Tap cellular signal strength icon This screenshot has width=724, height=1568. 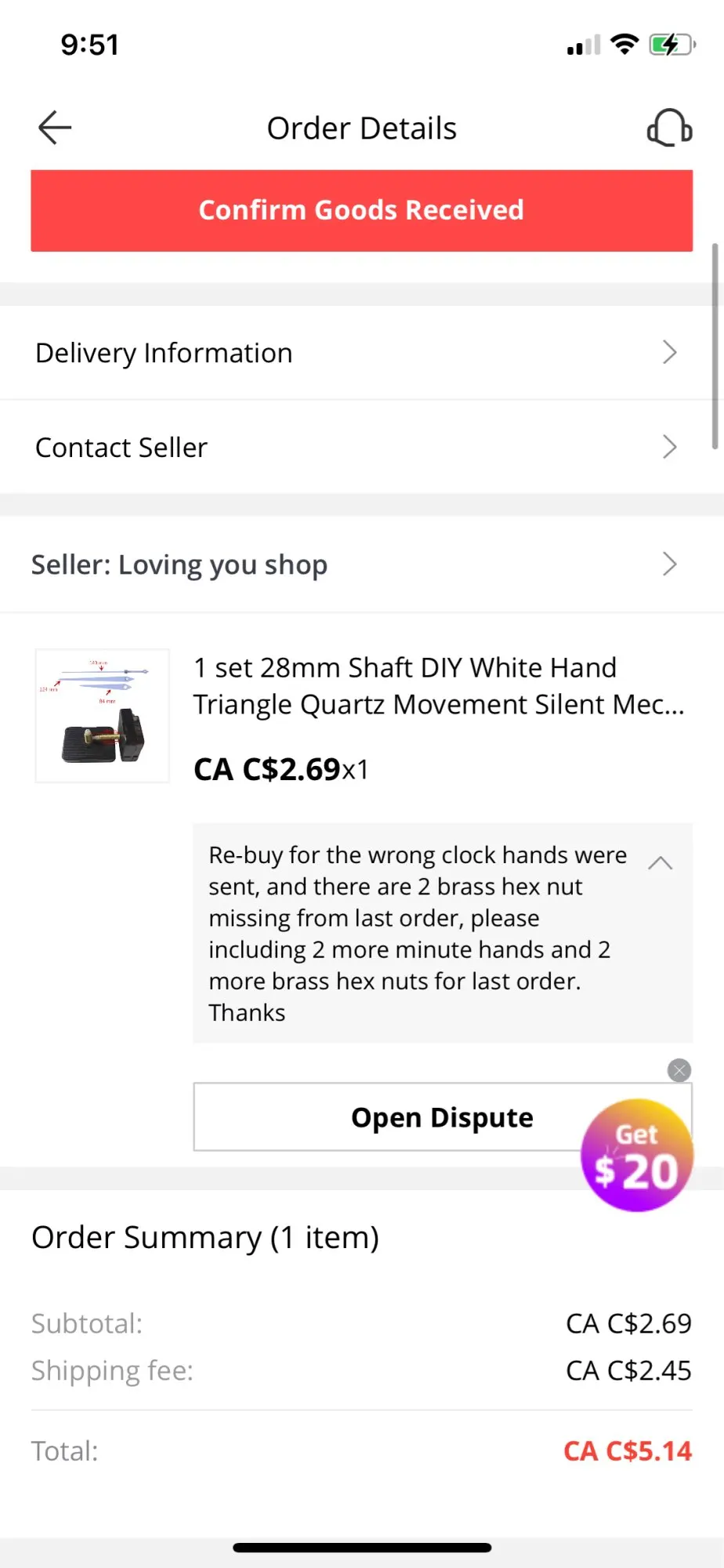584,45
